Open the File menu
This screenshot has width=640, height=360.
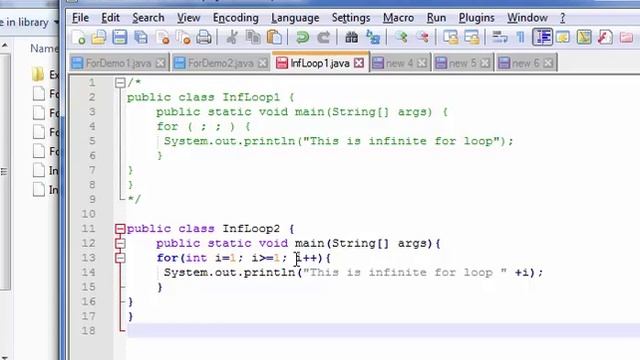(80, 18)
